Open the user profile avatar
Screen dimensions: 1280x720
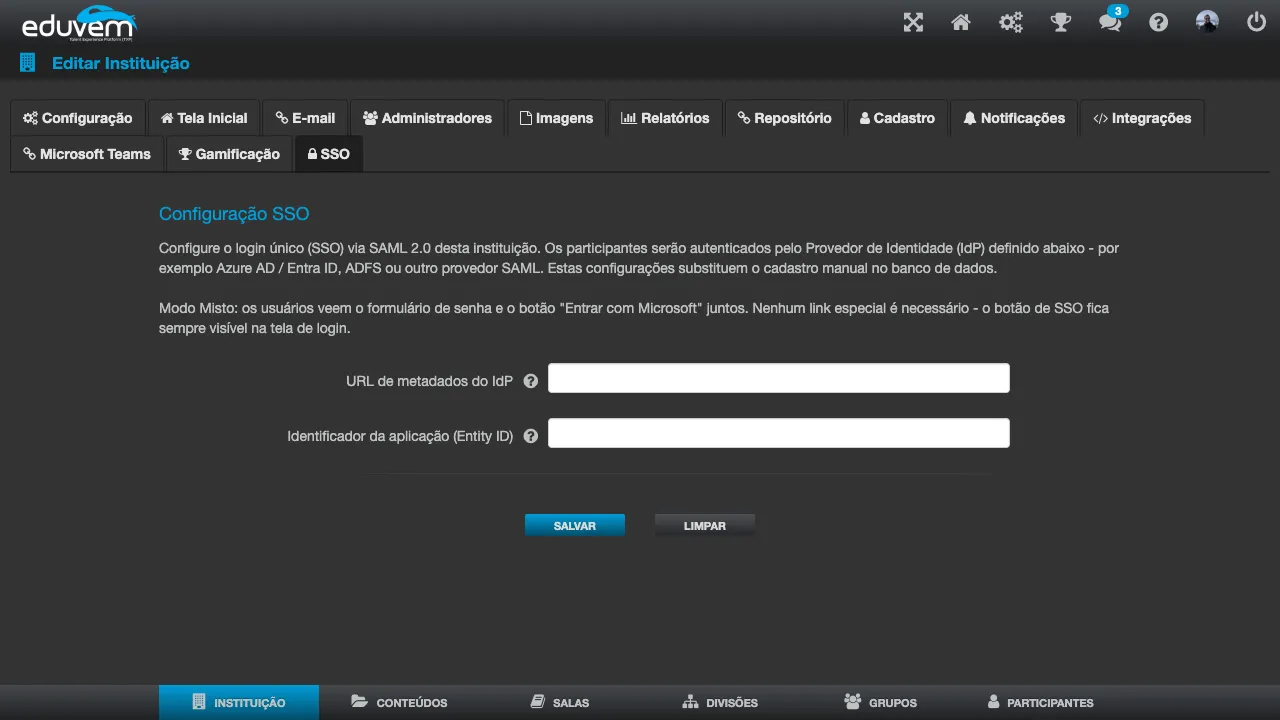coord(1207,22)
